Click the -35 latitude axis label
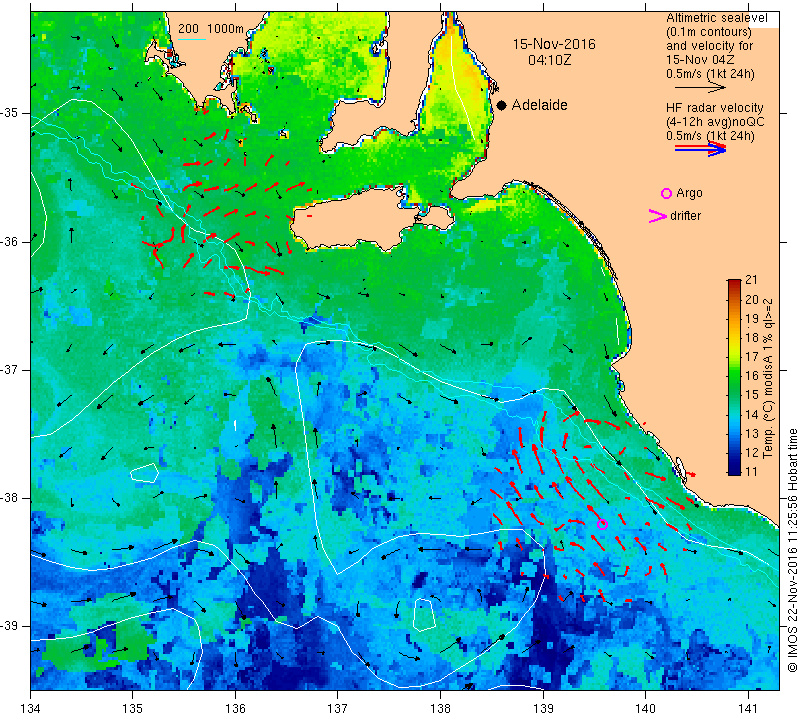The height and width of the screenshot is (720, 800). click(x=12, y=113)
